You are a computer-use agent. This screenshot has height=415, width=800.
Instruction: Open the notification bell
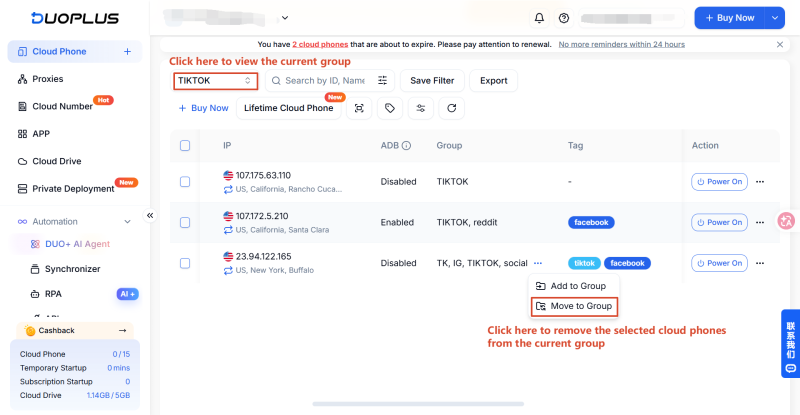click(x=539, y=18)
